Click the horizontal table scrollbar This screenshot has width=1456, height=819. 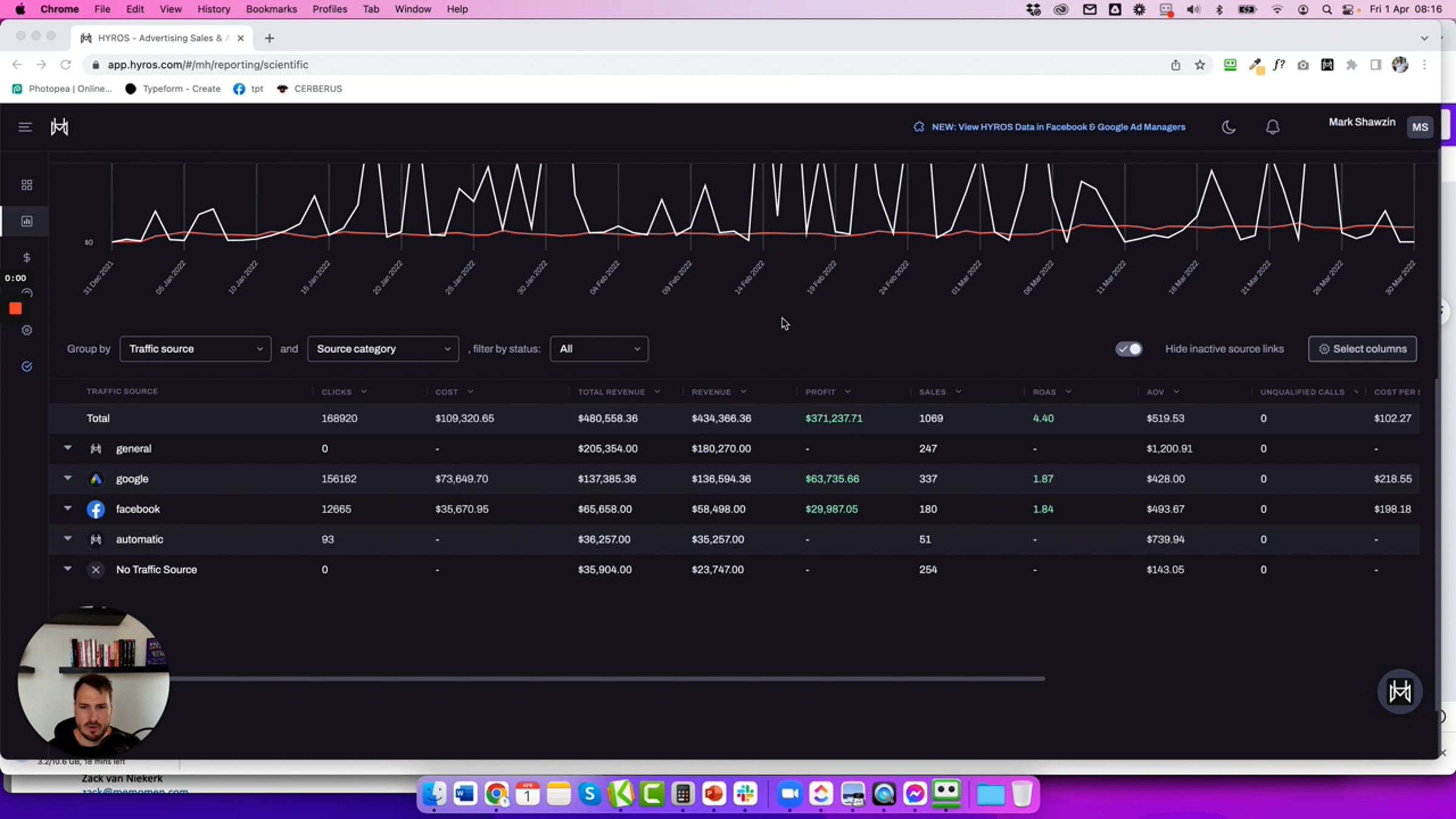[607, 678]
